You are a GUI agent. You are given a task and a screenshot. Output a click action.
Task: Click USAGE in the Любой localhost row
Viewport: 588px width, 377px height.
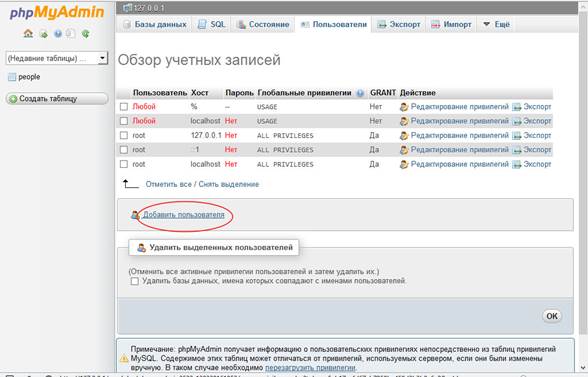pos(267,122)
